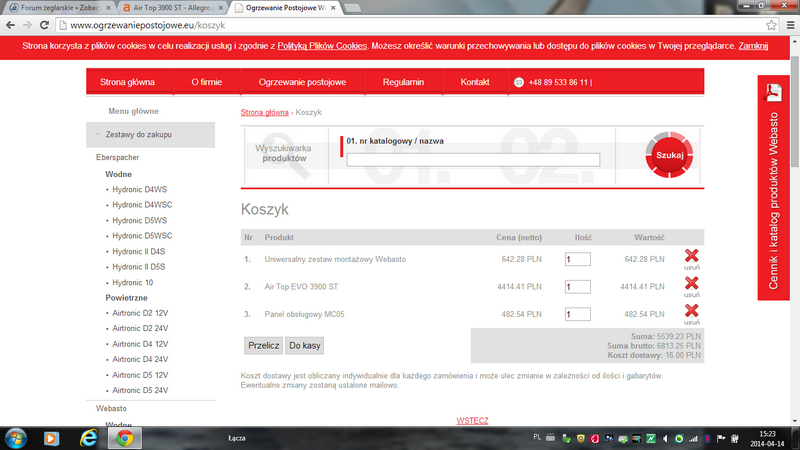Click the Przelicz button
The image size is (800, 450).
pyautogui.click(x=263, y=345)
